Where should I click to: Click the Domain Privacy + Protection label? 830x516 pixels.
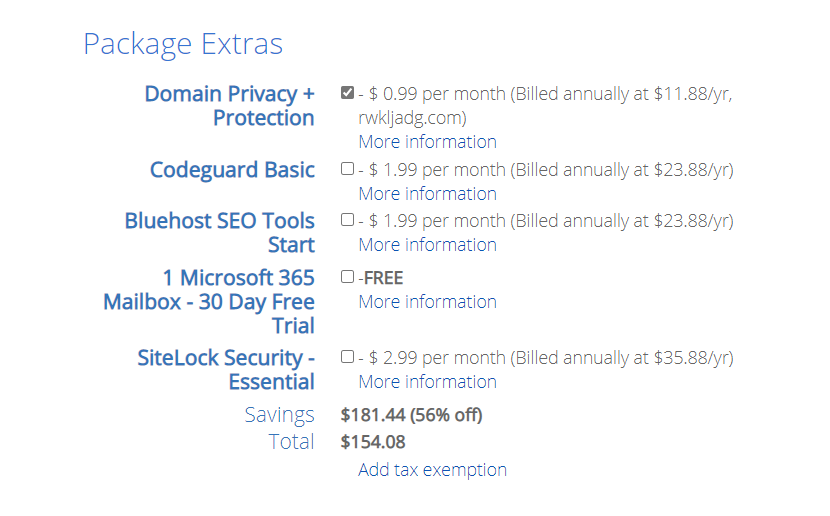click(229, 106)
